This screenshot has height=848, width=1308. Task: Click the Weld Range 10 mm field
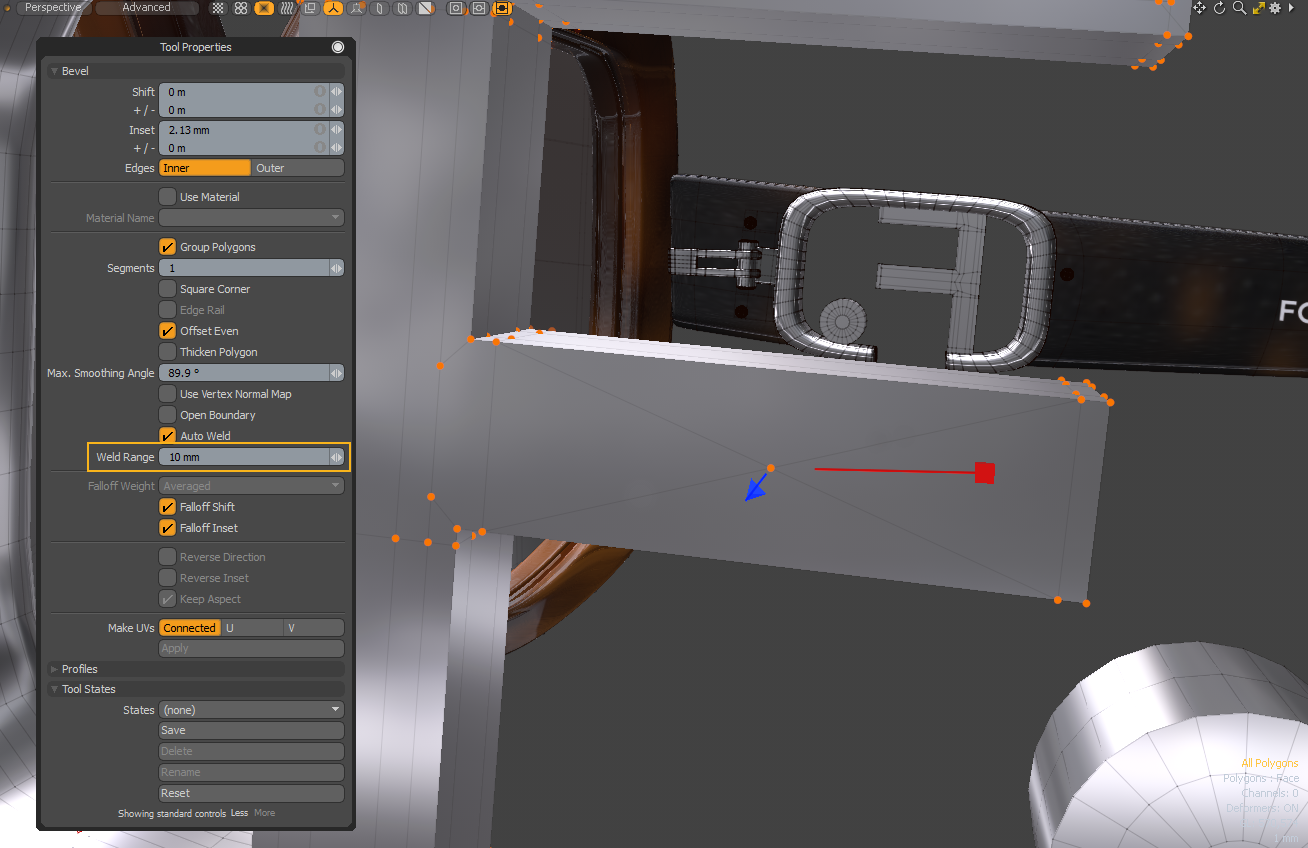[244, 457]
